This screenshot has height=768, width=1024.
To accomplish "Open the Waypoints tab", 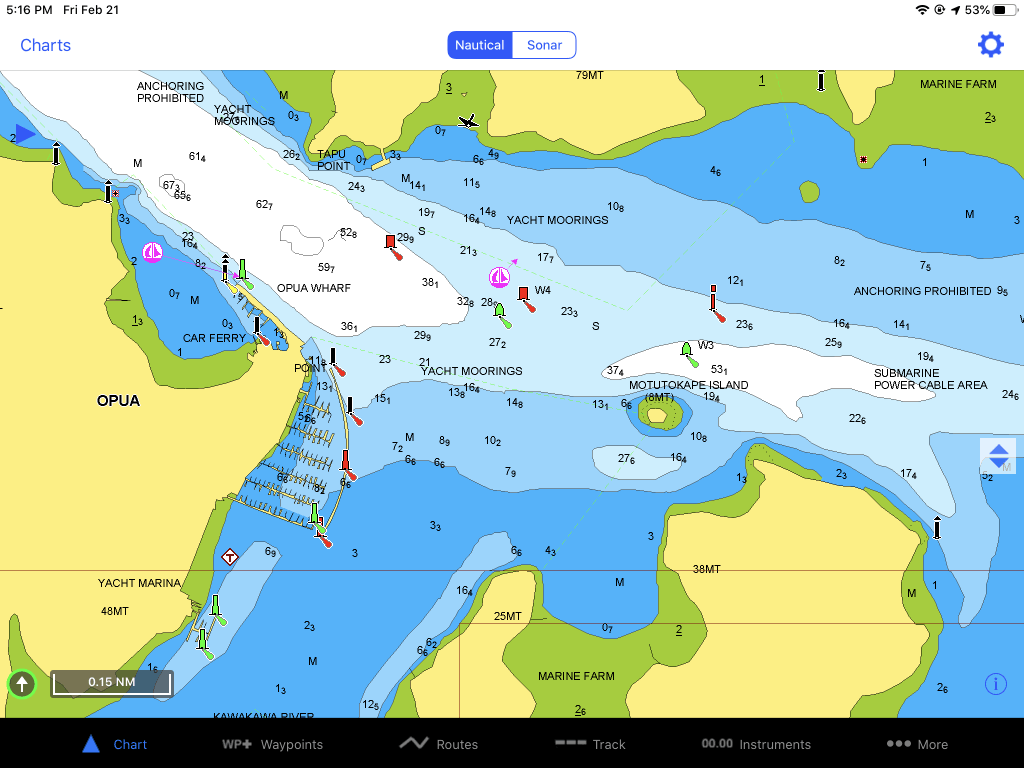I will pos(272,744).
